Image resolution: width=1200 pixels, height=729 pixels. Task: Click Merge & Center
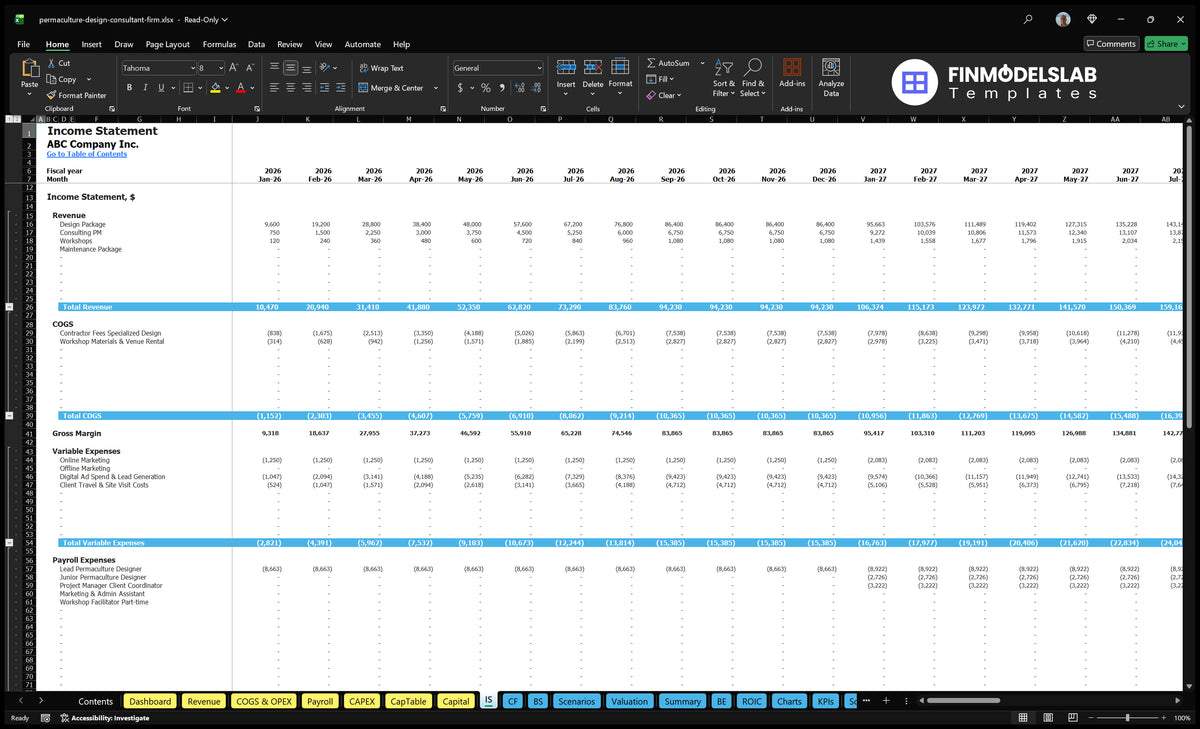tap(390, 88)
